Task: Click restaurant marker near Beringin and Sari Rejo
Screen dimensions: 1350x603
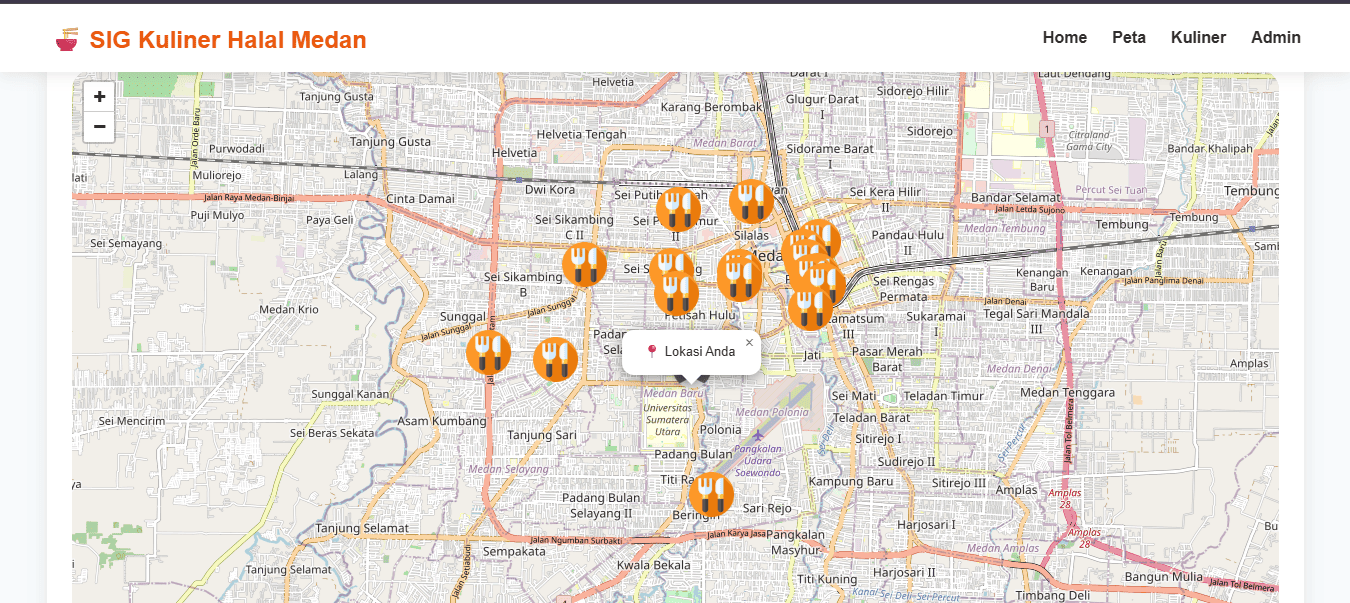Action: [711, 495]
